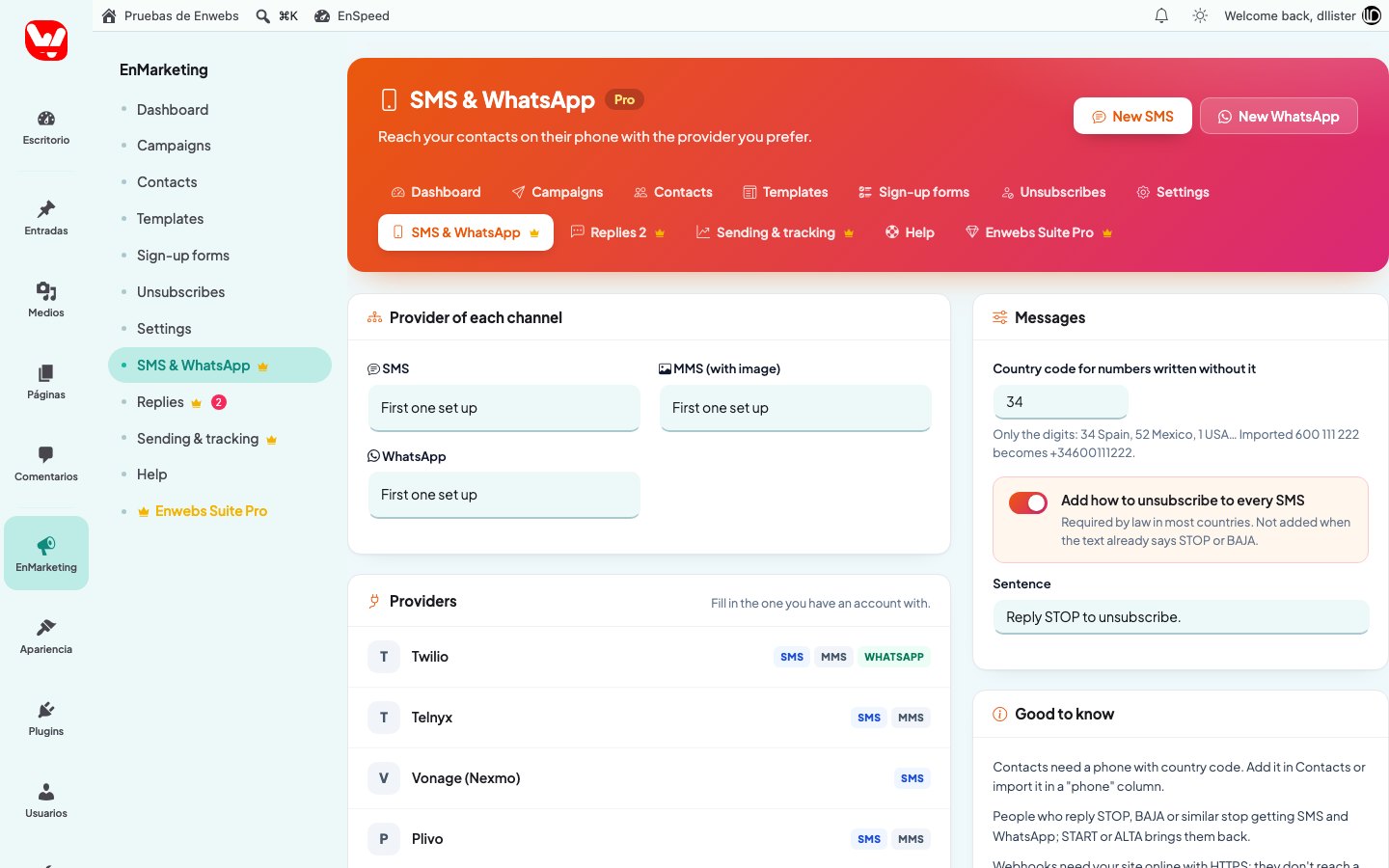Click the New SMS button
The width and height of the screenshot is (1389, 868).
[1132, 117]
